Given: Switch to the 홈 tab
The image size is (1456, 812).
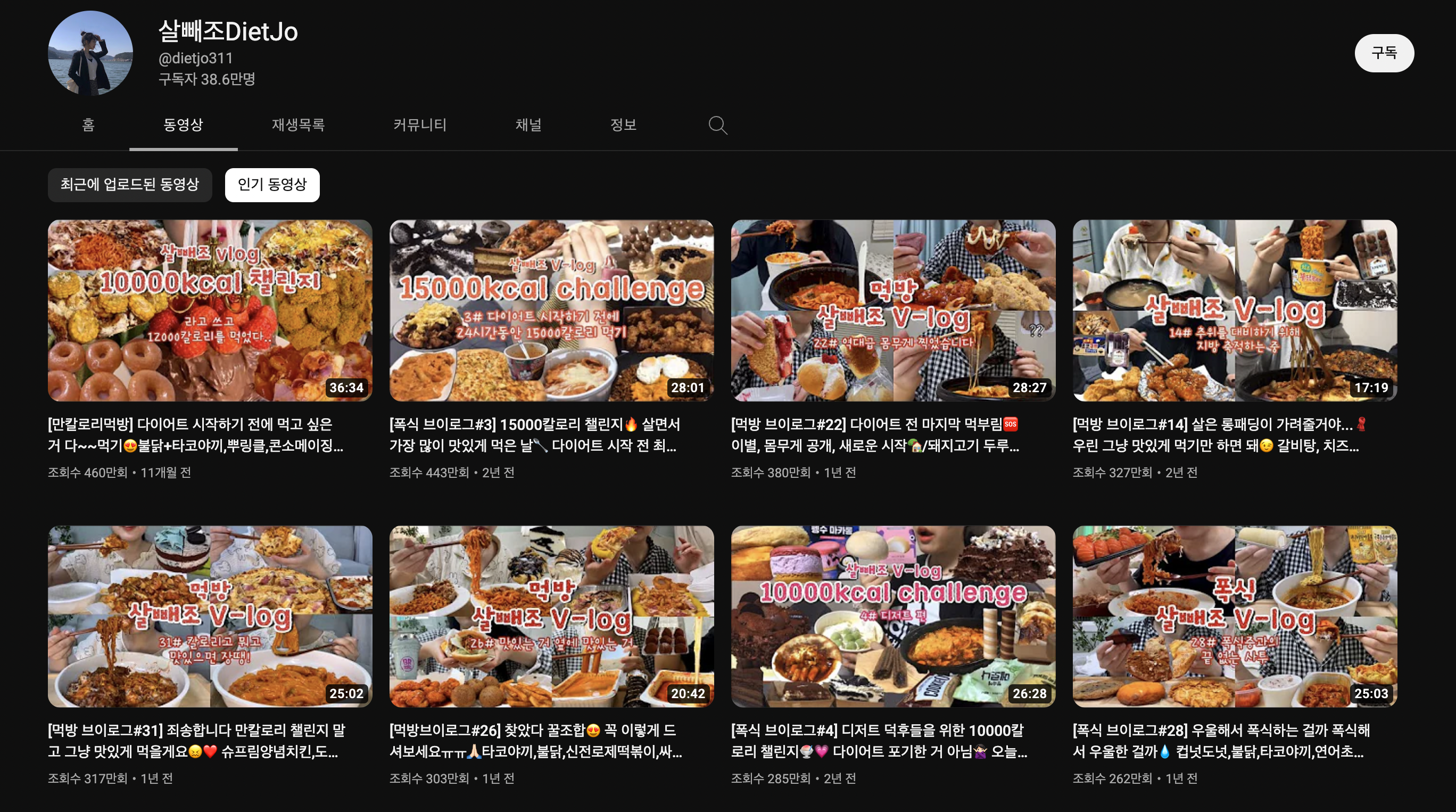Looking at the screenshot, I should tap(88, 125).
